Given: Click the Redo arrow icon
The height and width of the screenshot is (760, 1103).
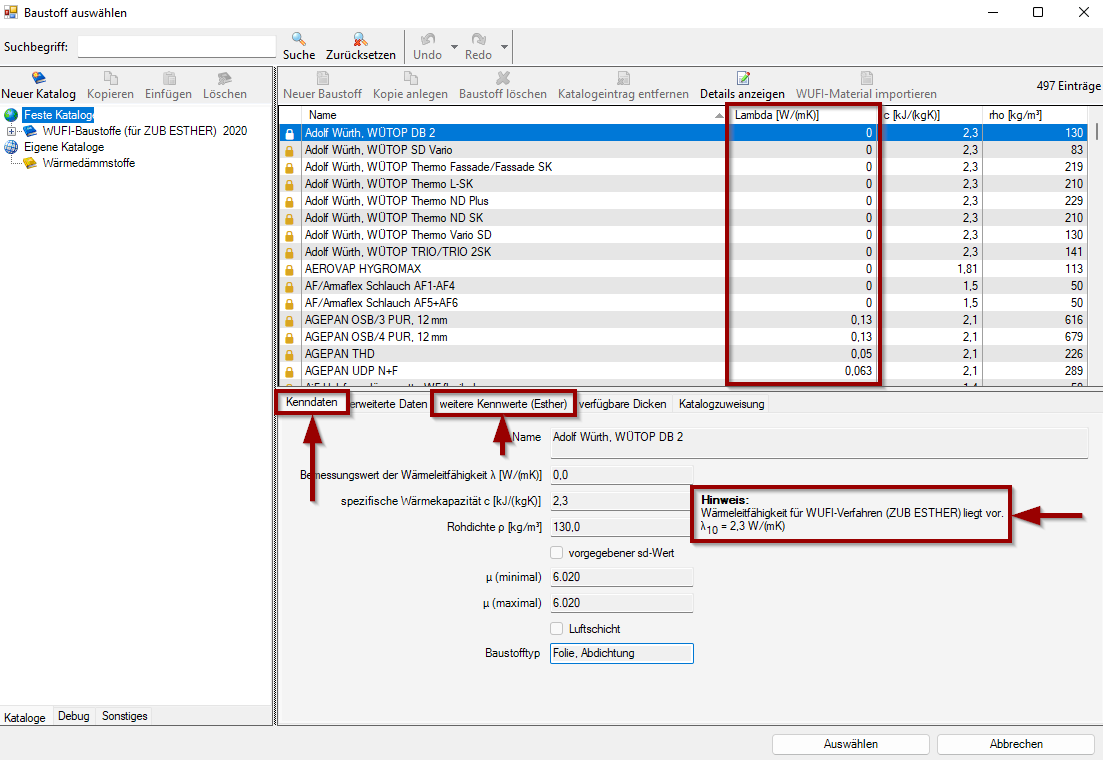Looking at the screenshot, I should pyautogui.click(x=478, y=40).
